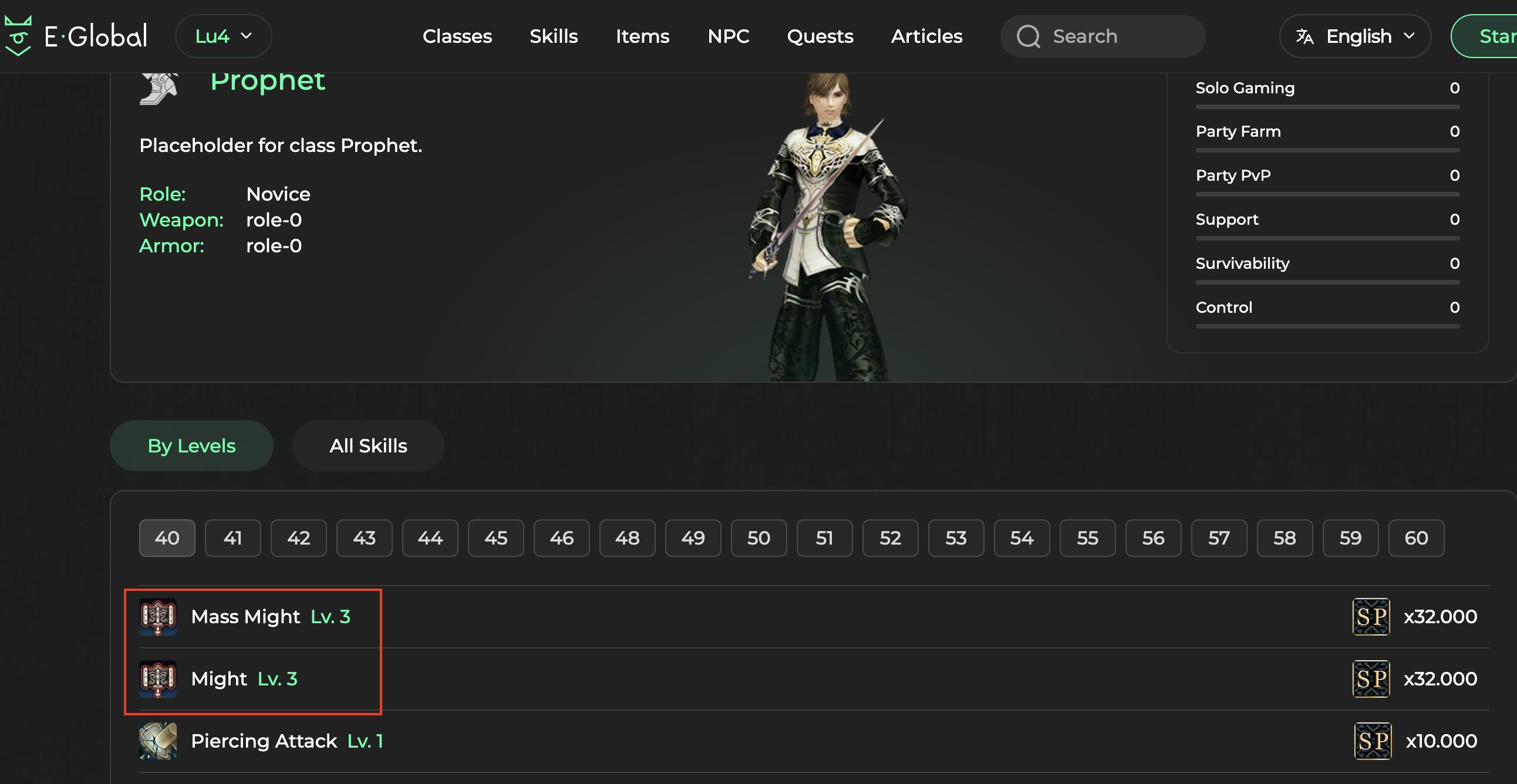Open the Lu4 server dropdown
Screen dimensions: 1517x784
(223, 36)
